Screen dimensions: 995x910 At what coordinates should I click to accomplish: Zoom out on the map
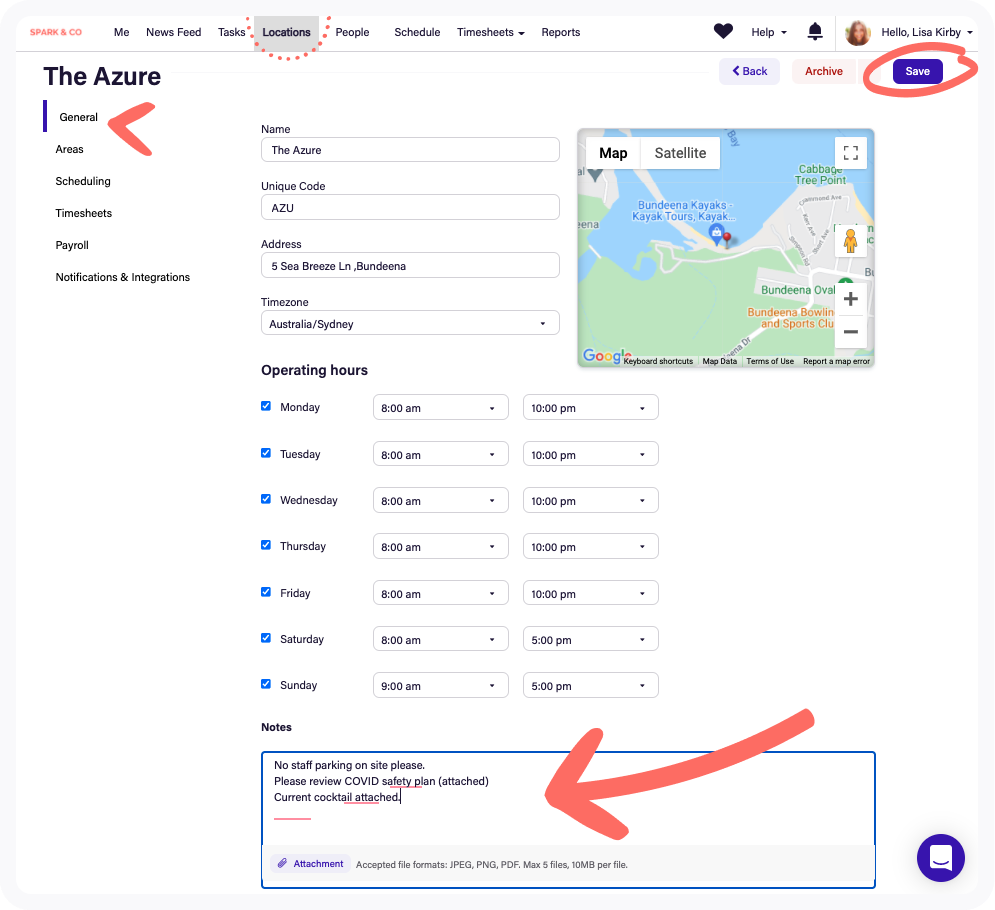pyautogui.click(x=850, y=332)
